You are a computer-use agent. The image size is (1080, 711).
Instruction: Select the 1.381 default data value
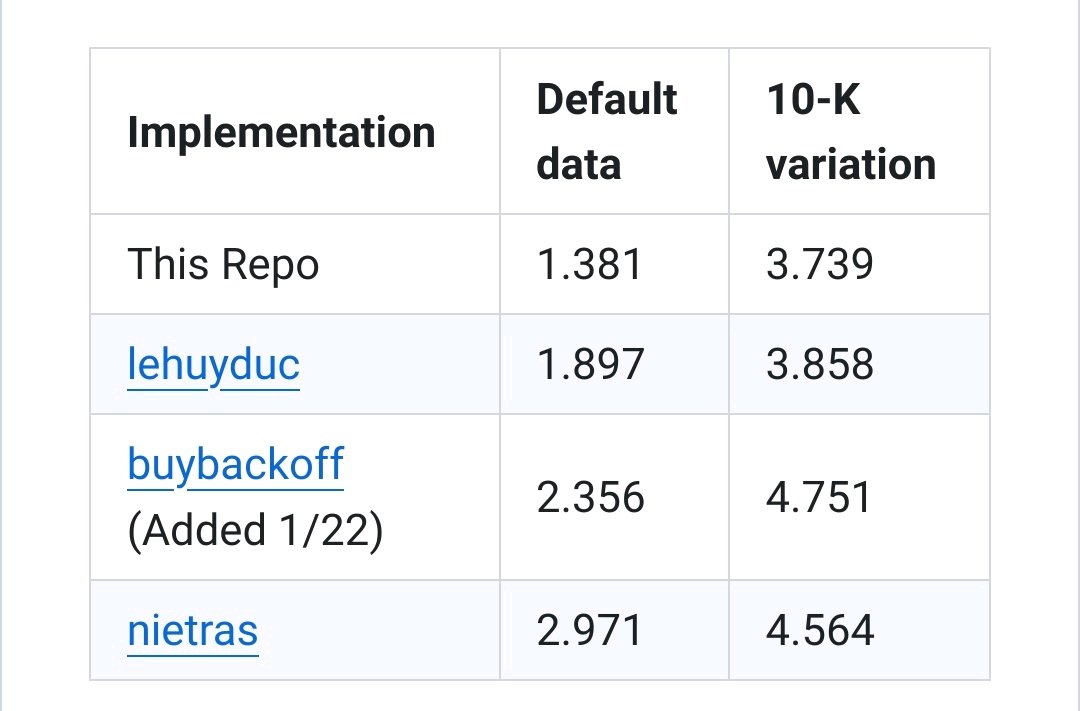[x=590, y=265]
